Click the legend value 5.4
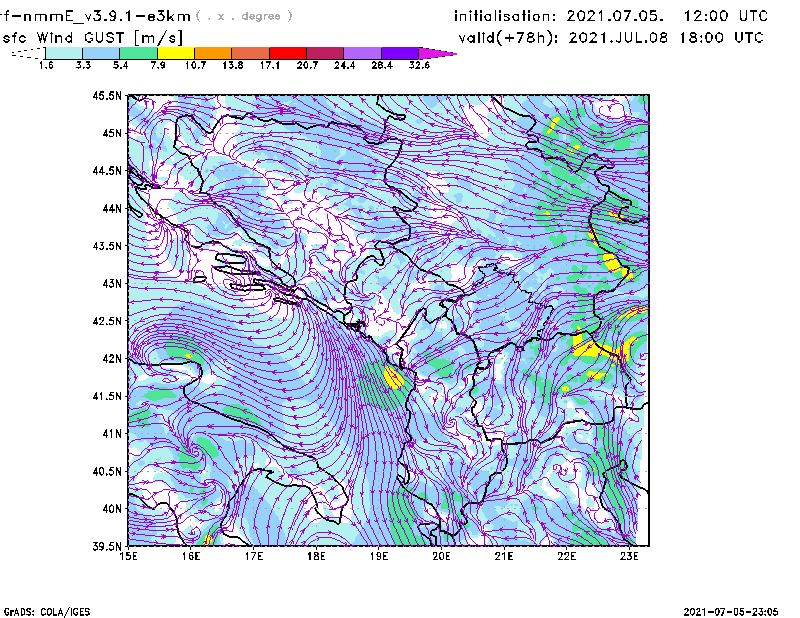The image size is (800, 618). click(120, 65)
